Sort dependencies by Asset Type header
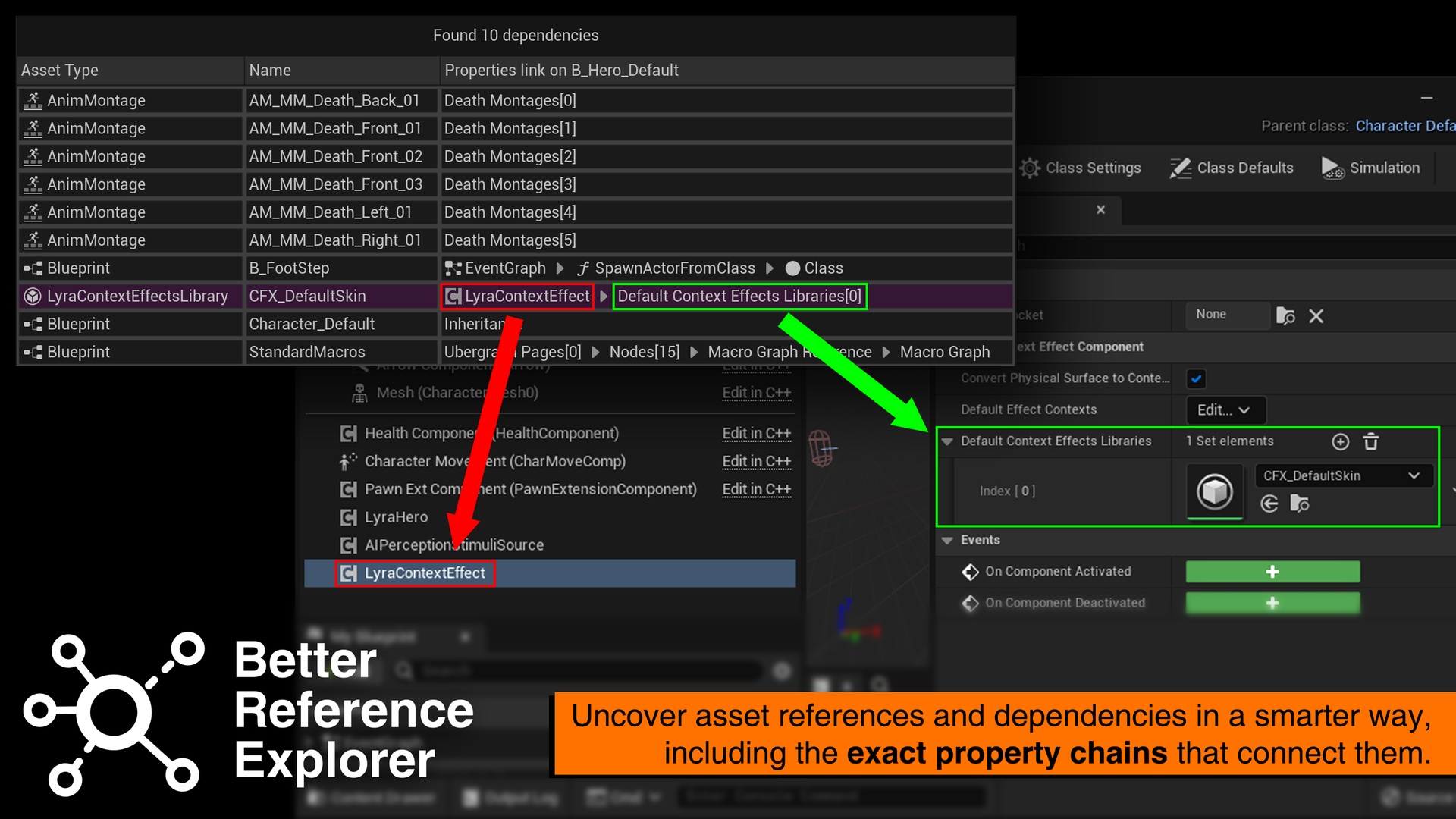Screen dimensions: 1456x819 [x=130, y=71]
